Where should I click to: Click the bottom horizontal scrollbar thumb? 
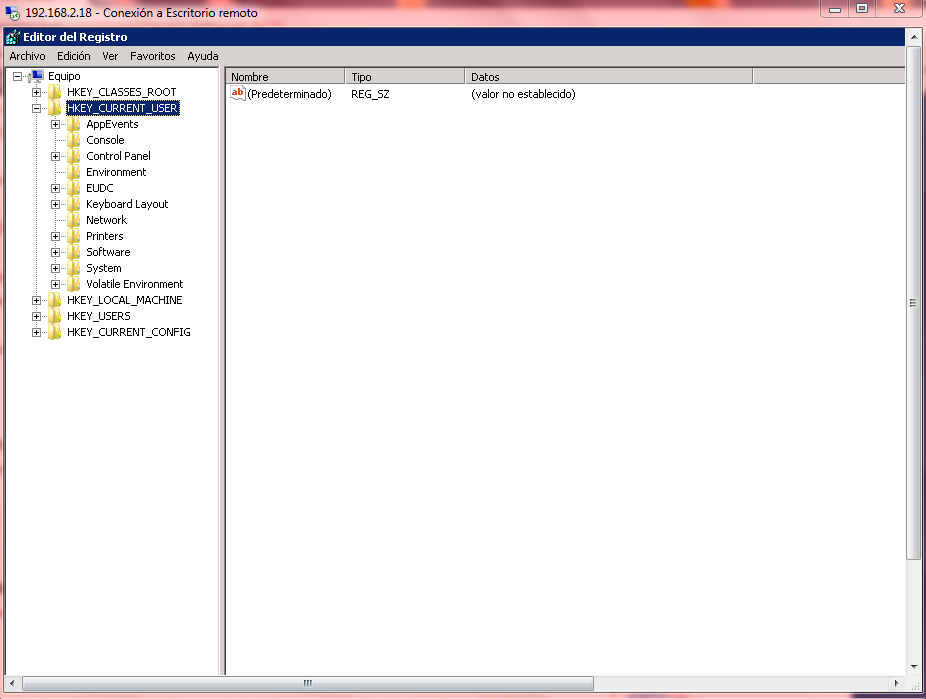[x=307, y=683]
